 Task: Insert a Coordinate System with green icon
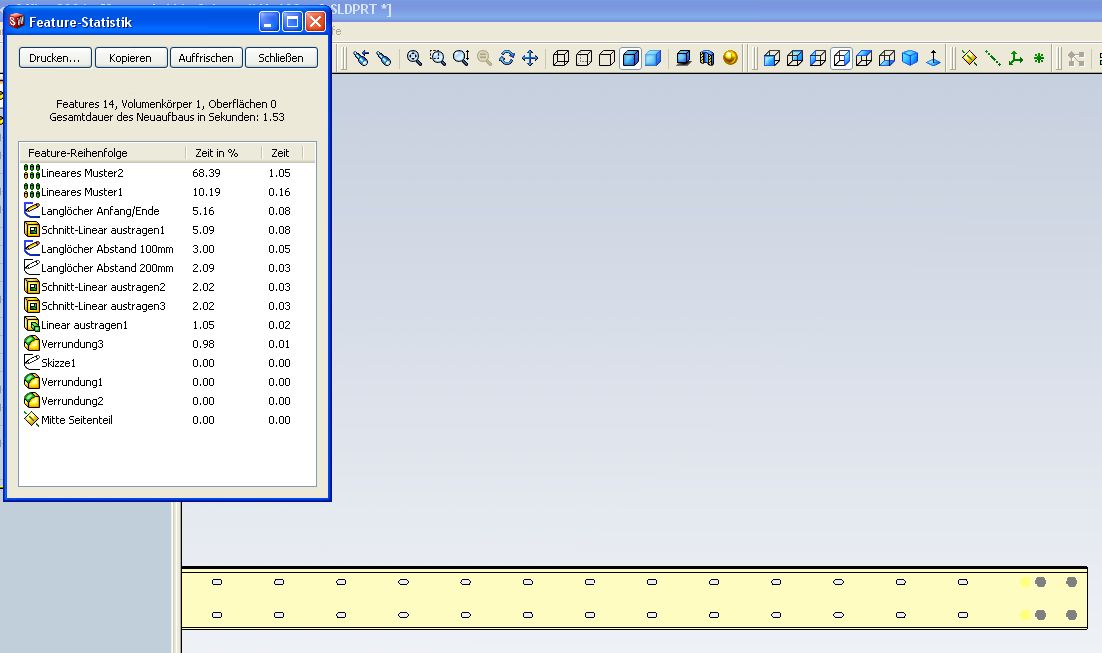tap(1016, 58)
